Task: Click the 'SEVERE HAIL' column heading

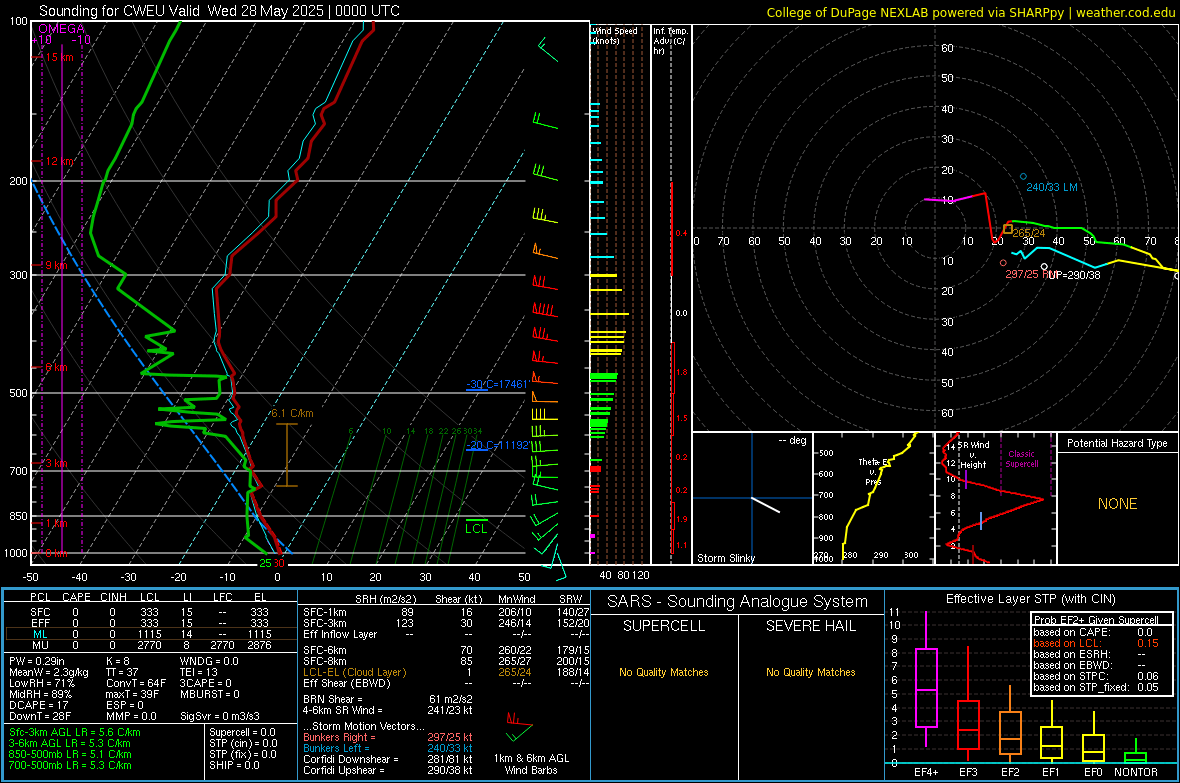Action: (810, 626)
